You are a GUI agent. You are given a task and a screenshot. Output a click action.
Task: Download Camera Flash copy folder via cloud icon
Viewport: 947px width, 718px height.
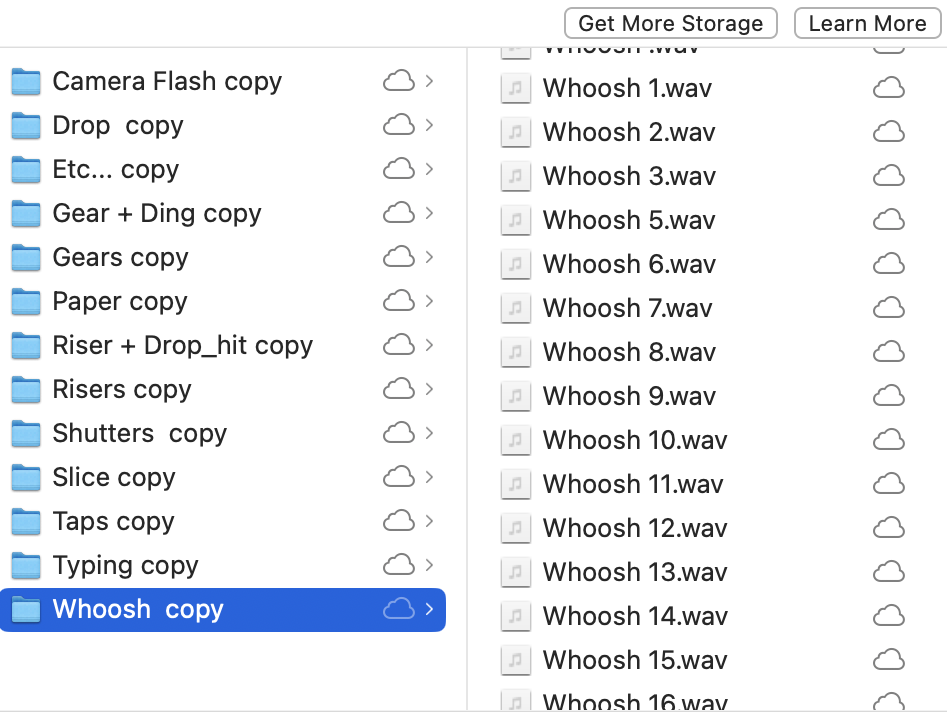pyautogui.click(x=399, y=81)
